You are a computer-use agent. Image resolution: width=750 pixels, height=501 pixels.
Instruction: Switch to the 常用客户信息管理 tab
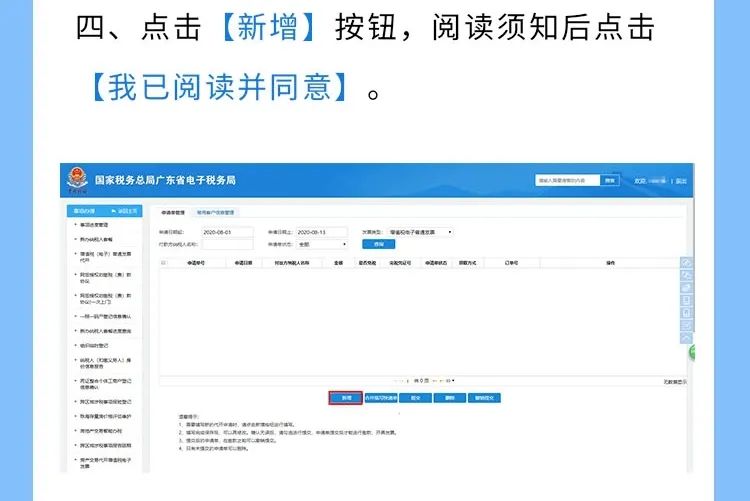pyautogui.click(x=215, y=212)
